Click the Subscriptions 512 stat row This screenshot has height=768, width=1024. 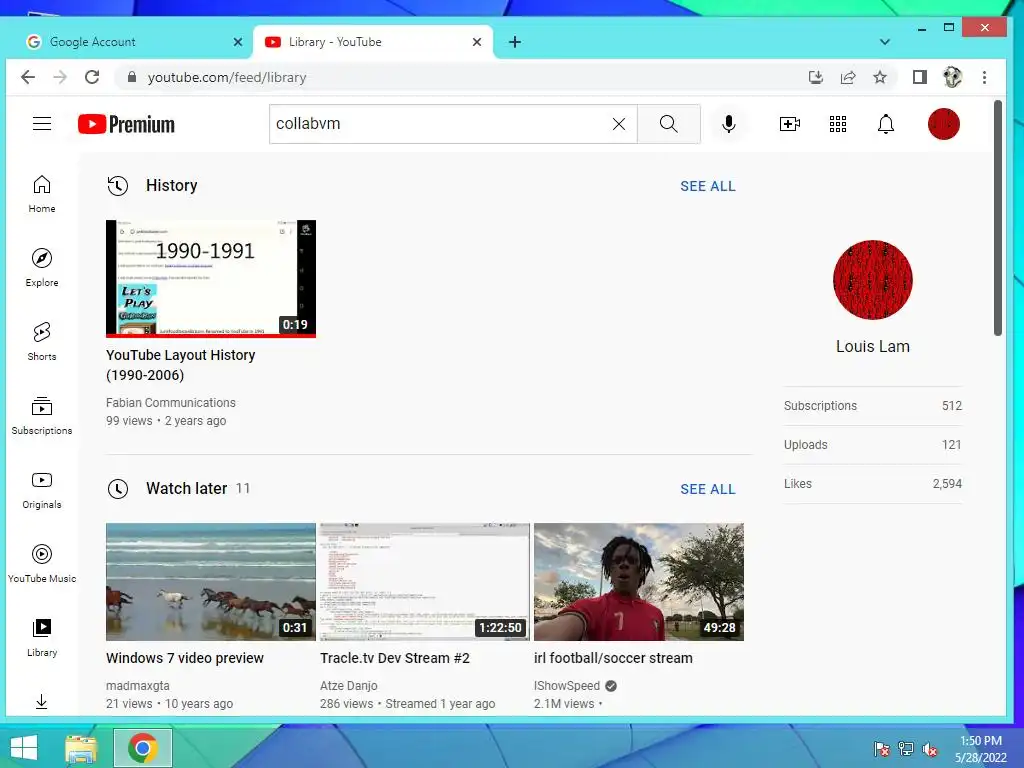(872, 406)
